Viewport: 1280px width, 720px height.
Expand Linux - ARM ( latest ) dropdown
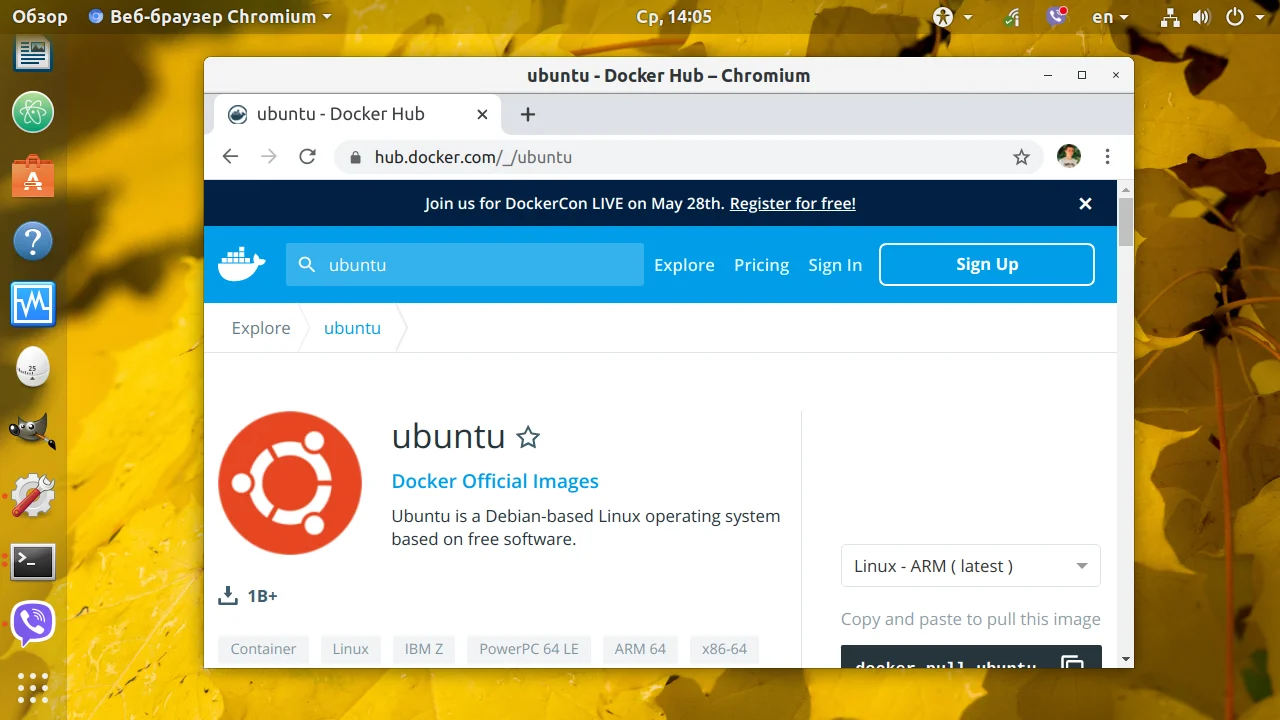coord(971,566)
